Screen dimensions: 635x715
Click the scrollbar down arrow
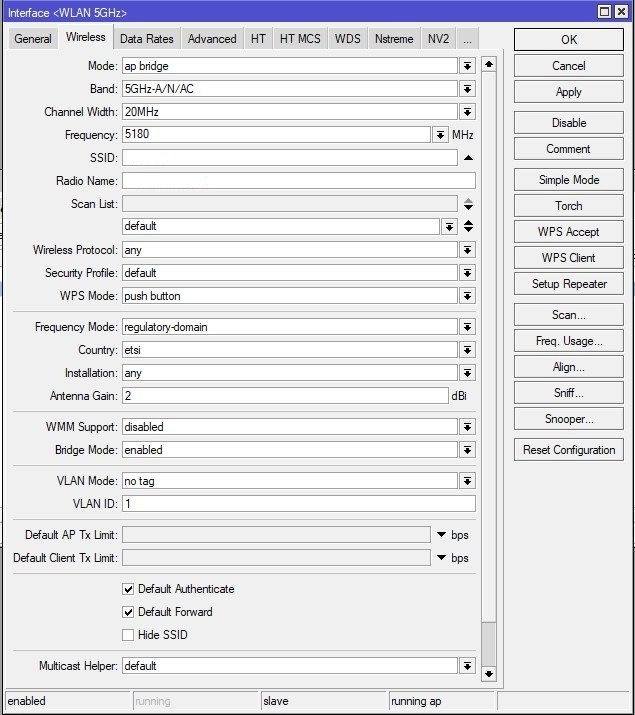pyautogui.click(x=489, y=674)
